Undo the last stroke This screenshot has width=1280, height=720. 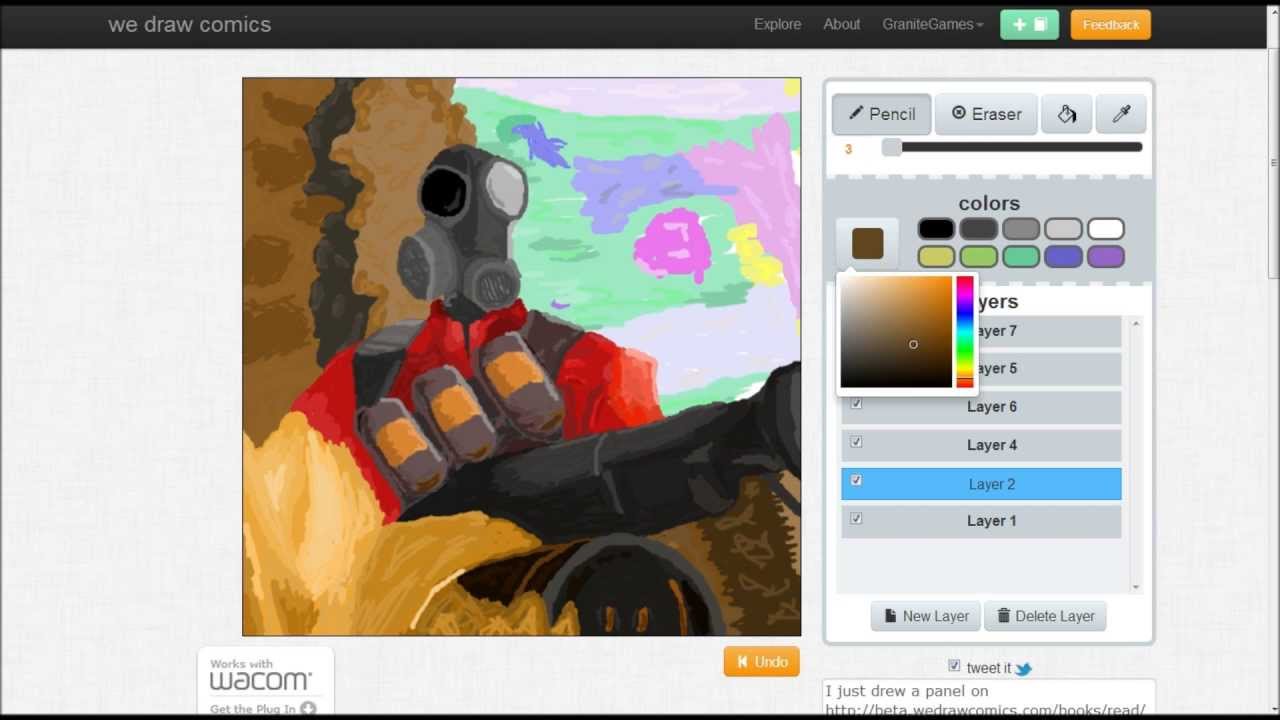(x=761, y=662)
